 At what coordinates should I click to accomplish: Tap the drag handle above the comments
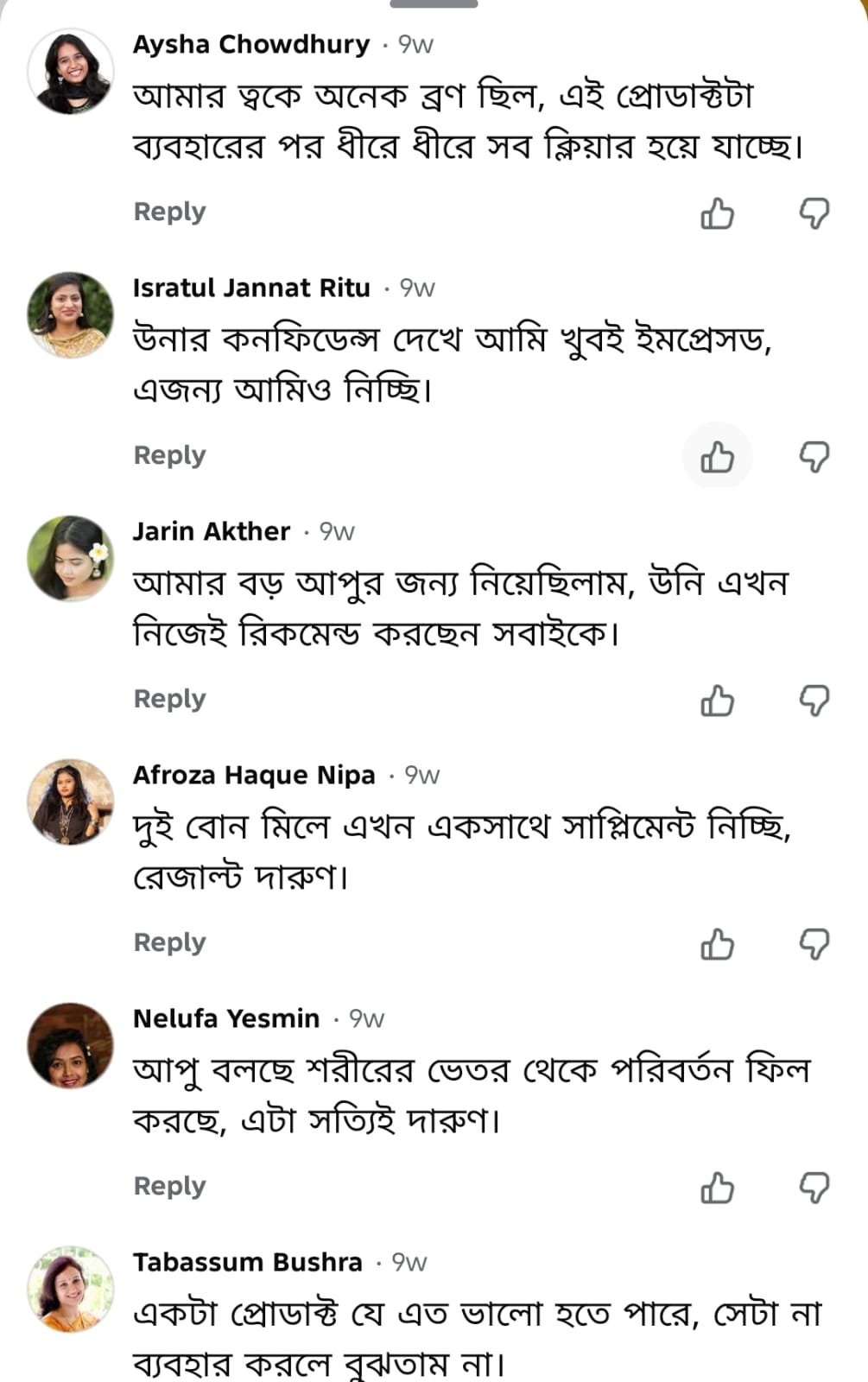(x=434, y=4)
